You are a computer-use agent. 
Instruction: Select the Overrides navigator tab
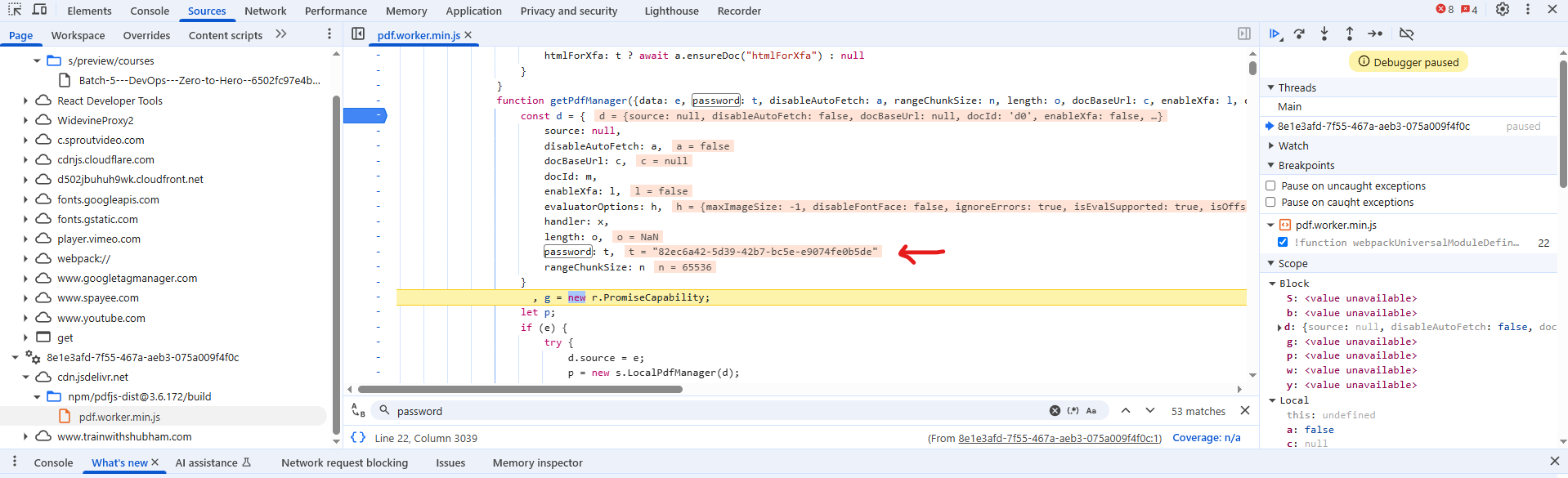point(146,35)
